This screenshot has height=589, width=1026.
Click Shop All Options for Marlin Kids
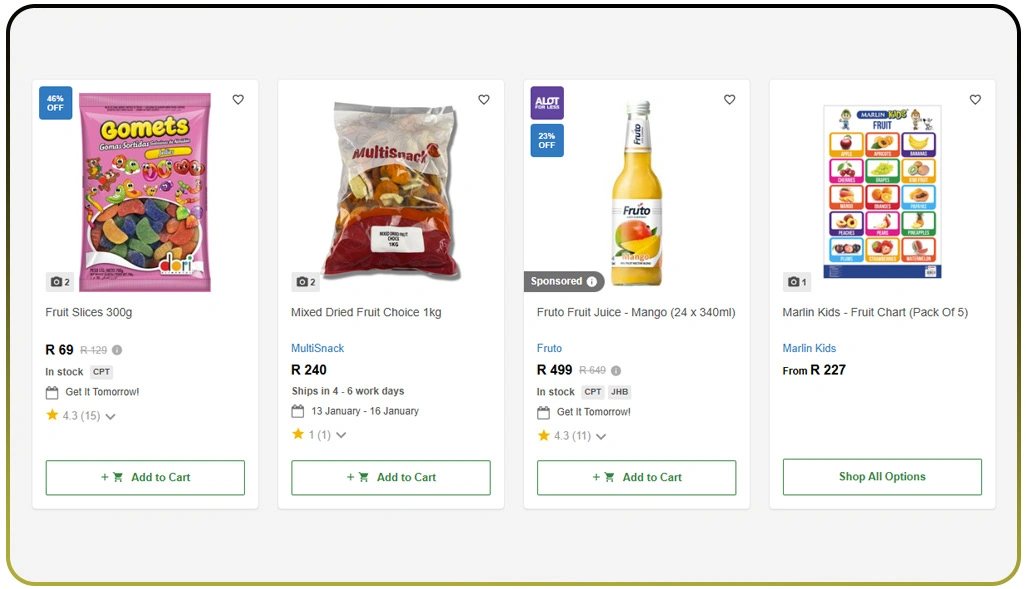click(881, 477)
